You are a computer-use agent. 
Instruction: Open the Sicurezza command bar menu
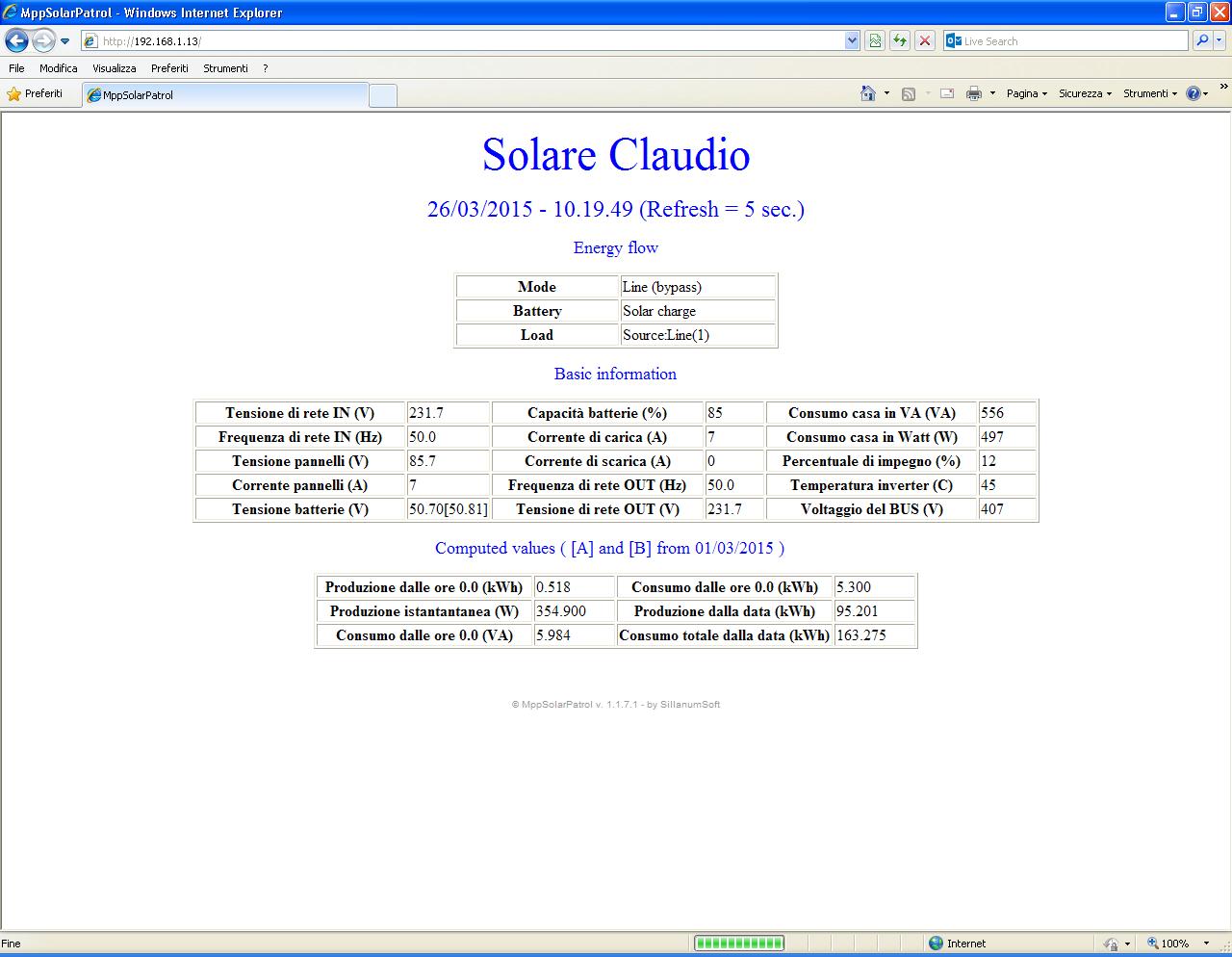tap(1085, 93)
